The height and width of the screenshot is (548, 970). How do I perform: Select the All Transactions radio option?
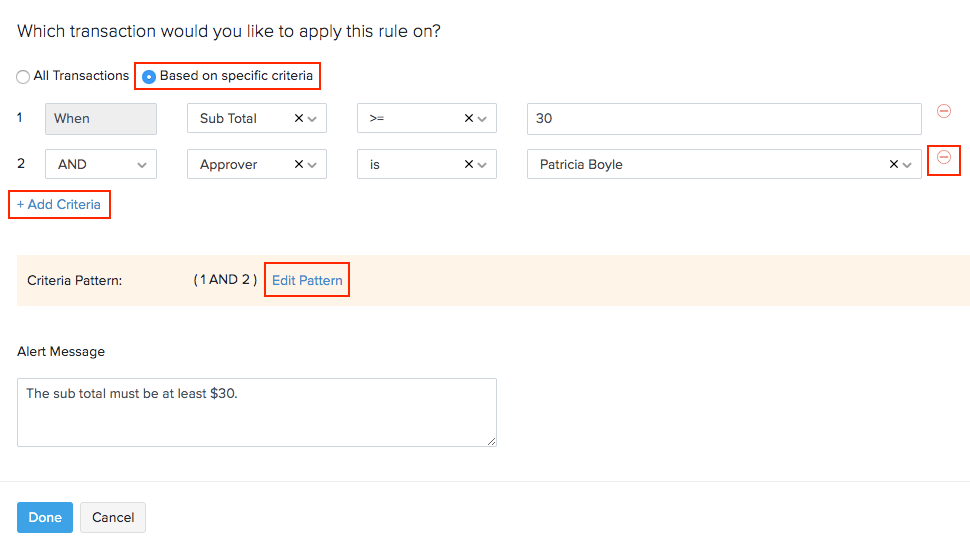coord(23,77)
